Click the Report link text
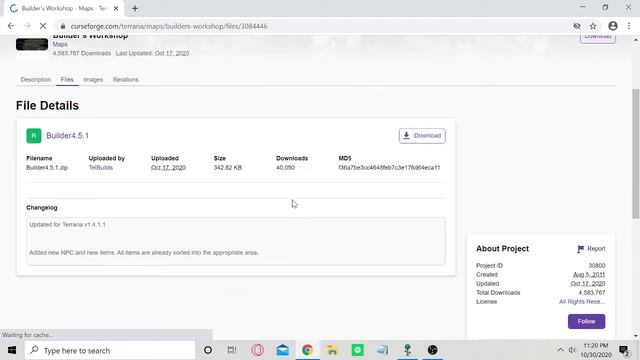This screenshot has height=360, width=640. (x=596, y=249)
